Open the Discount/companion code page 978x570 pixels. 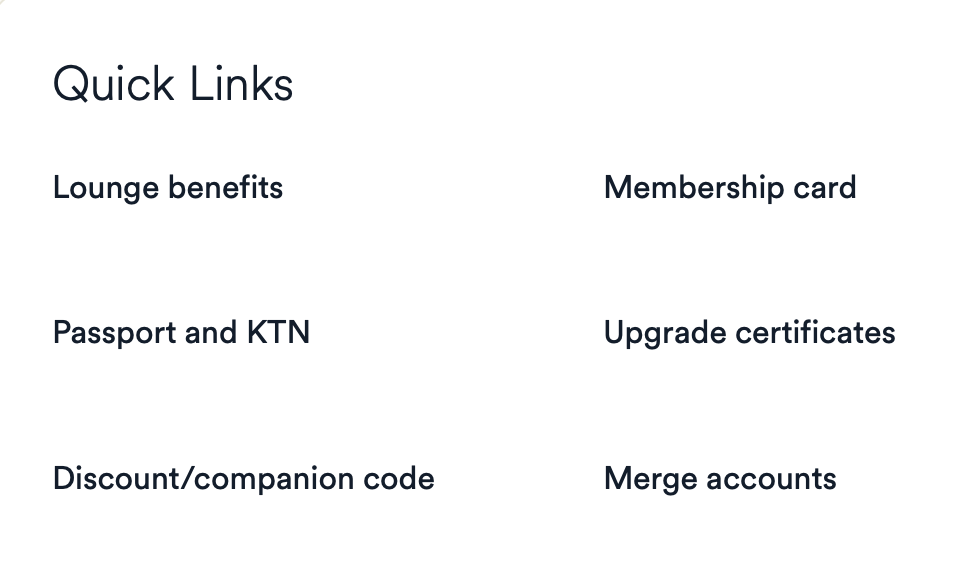point(243,478)
